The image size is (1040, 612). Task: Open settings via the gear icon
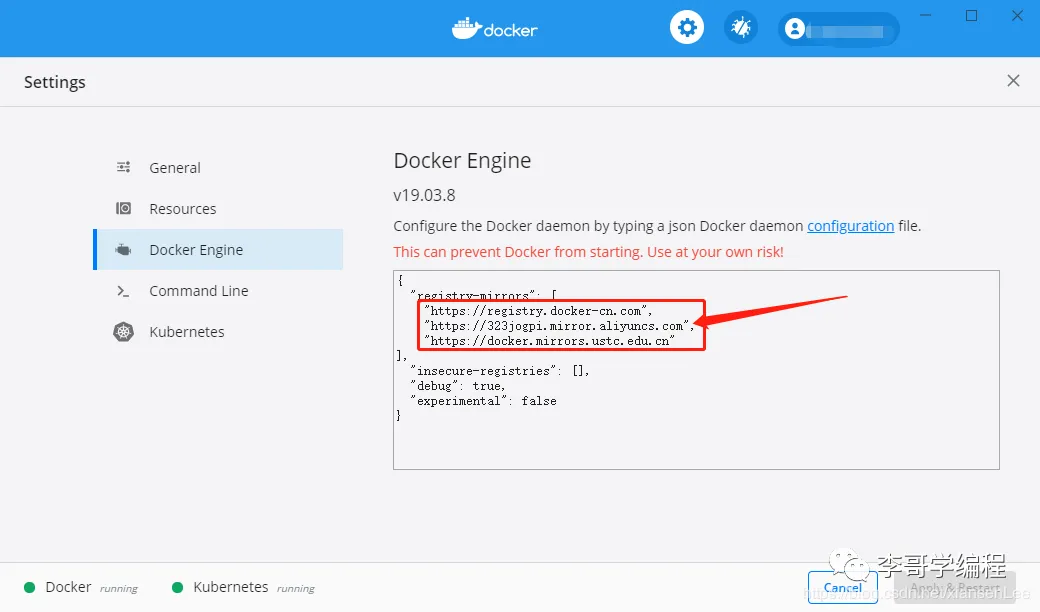[686, 28]
